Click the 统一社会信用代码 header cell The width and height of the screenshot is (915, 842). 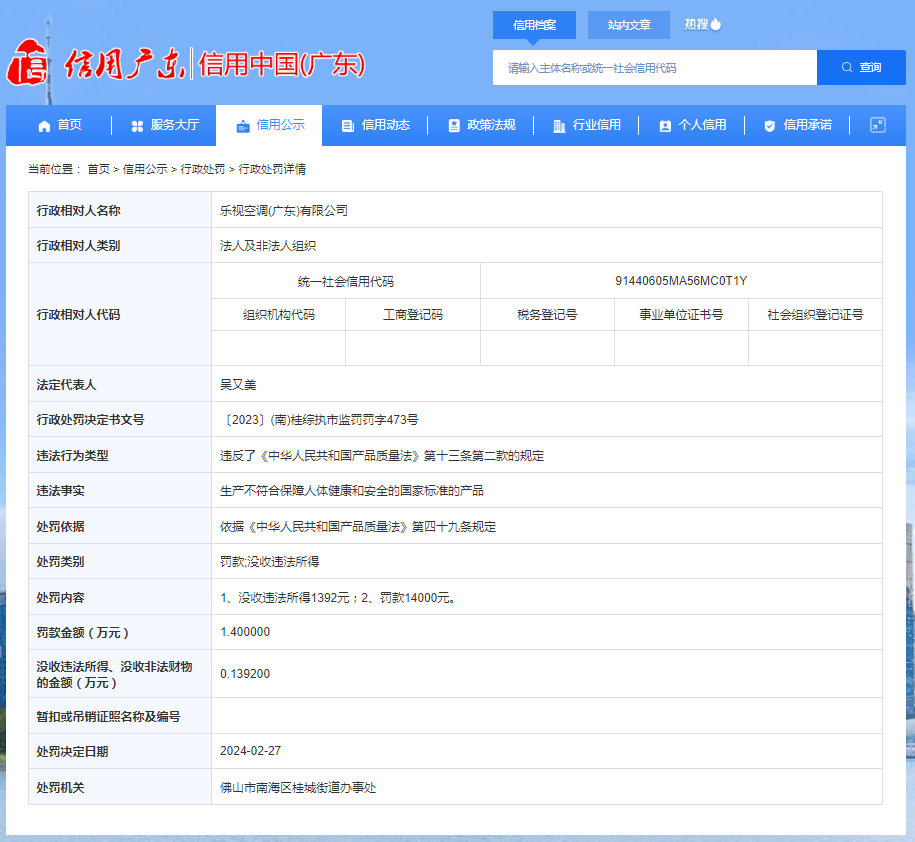click(x=345, y=281)
